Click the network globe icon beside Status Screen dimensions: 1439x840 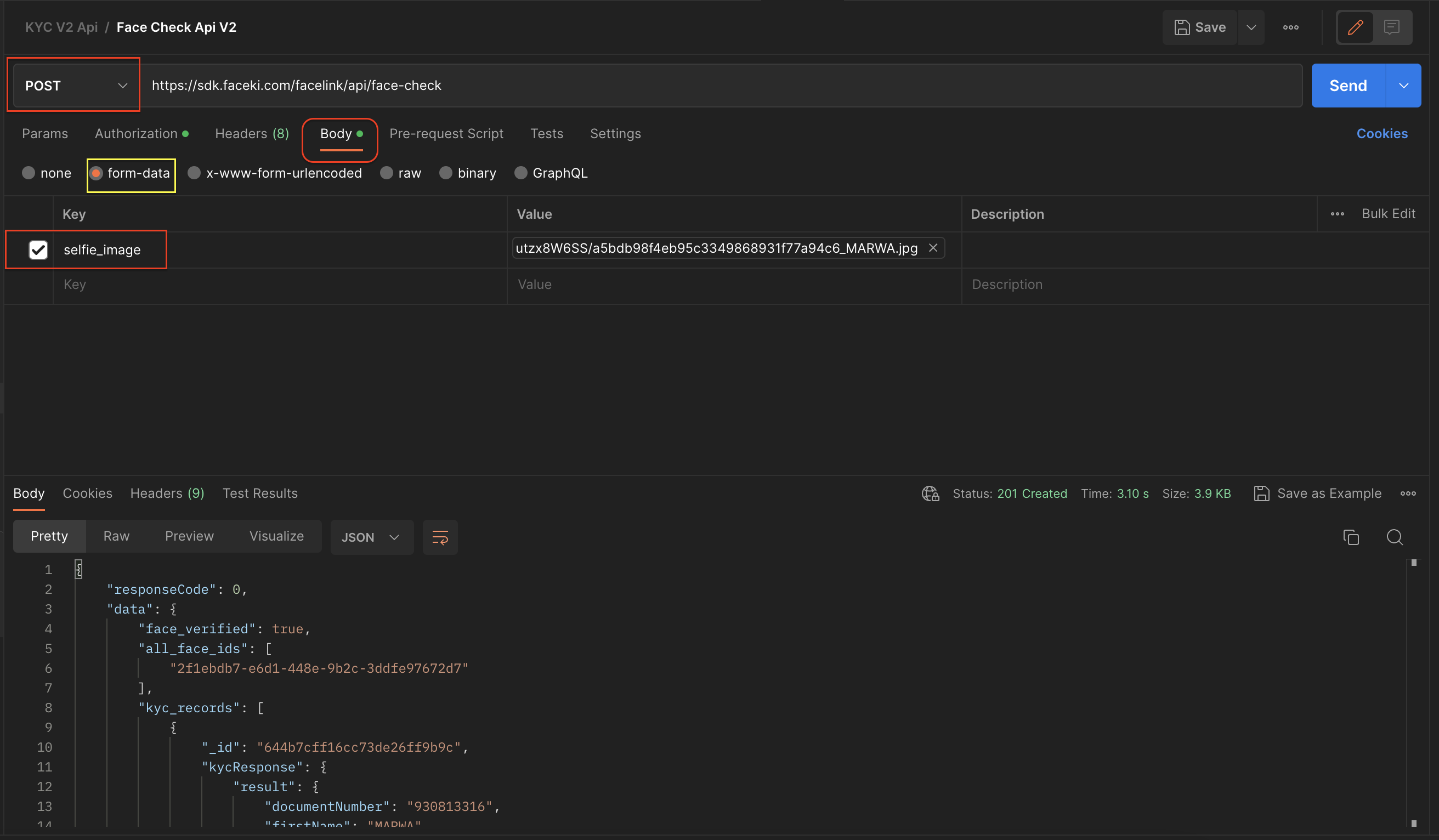click(x=930, y=493)
